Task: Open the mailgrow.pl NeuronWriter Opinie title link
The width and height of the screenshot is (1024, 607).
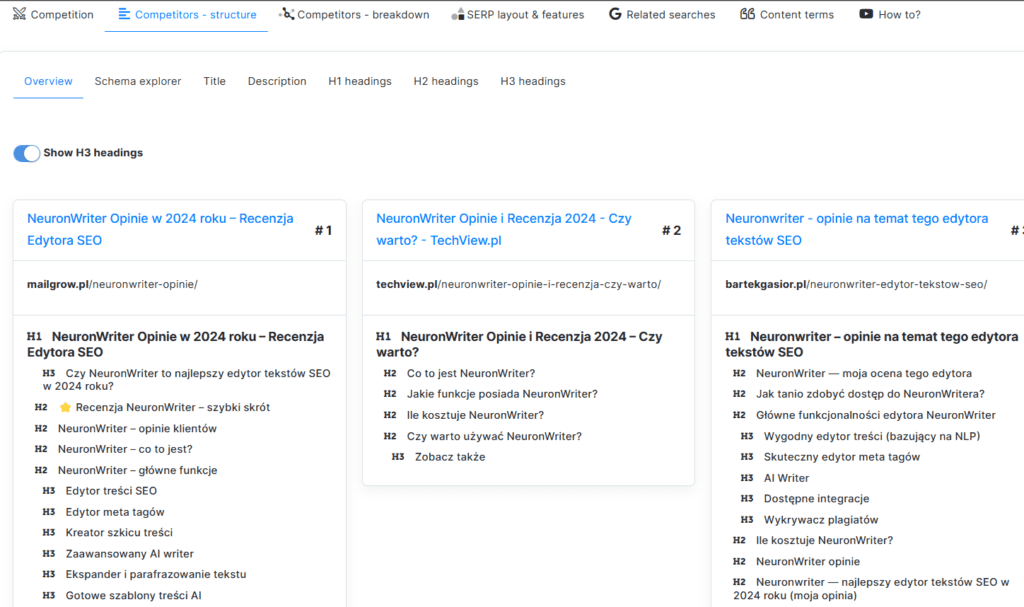Action: point(160,229)
